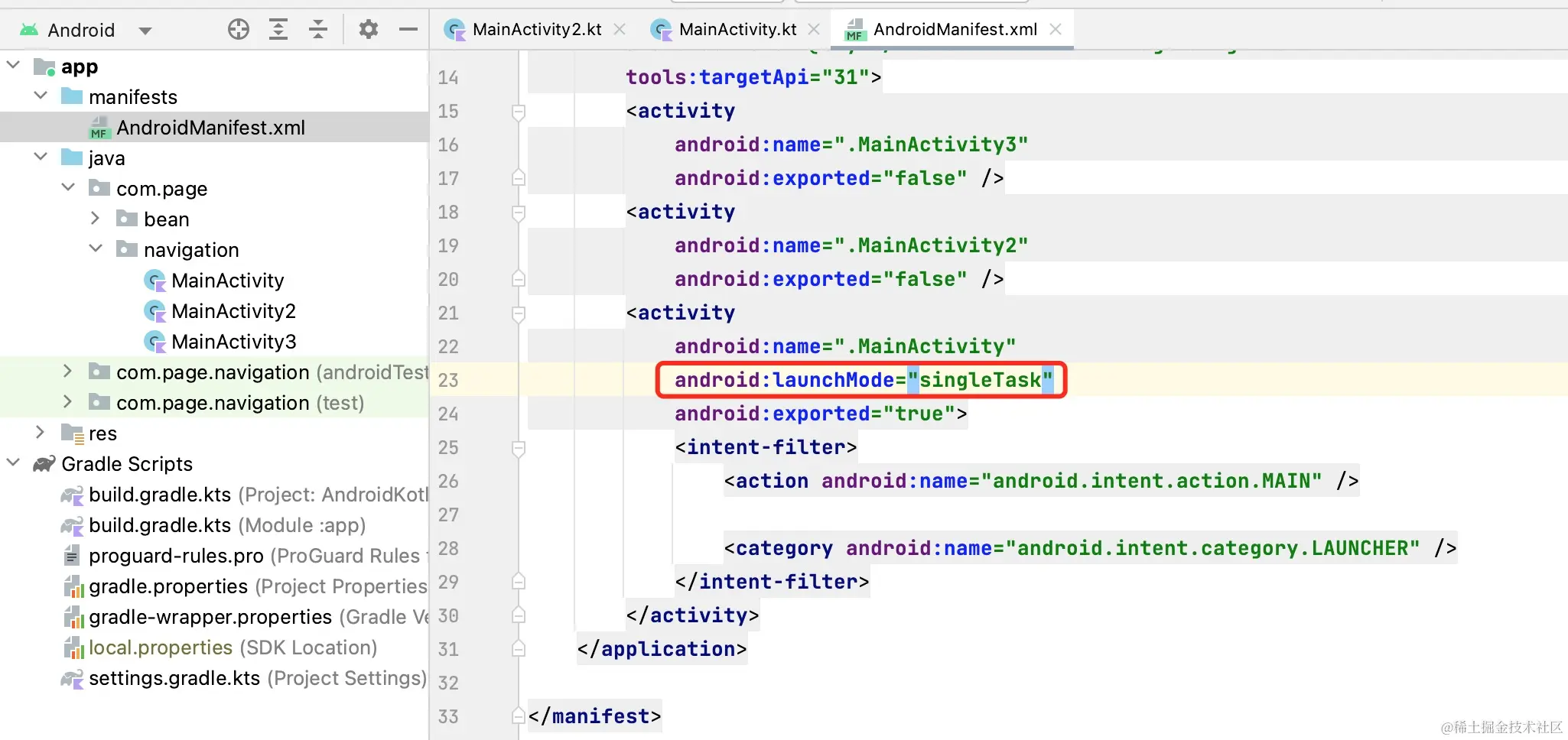
Task: Toggle the fold marker on line 18
Action: pos(518,213)
